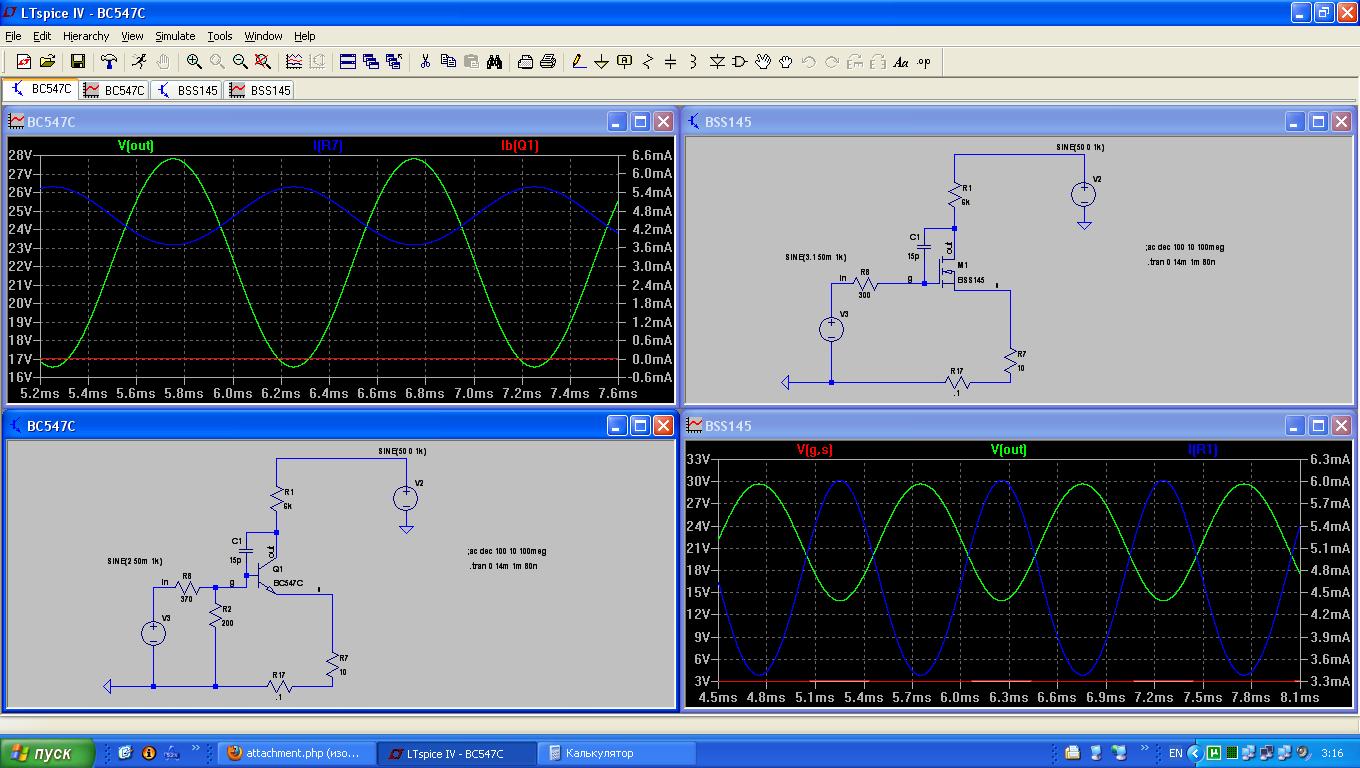Open the Window menu
Image resolution: width=1360 pixels, height=768 pixels.
(263, 36)
